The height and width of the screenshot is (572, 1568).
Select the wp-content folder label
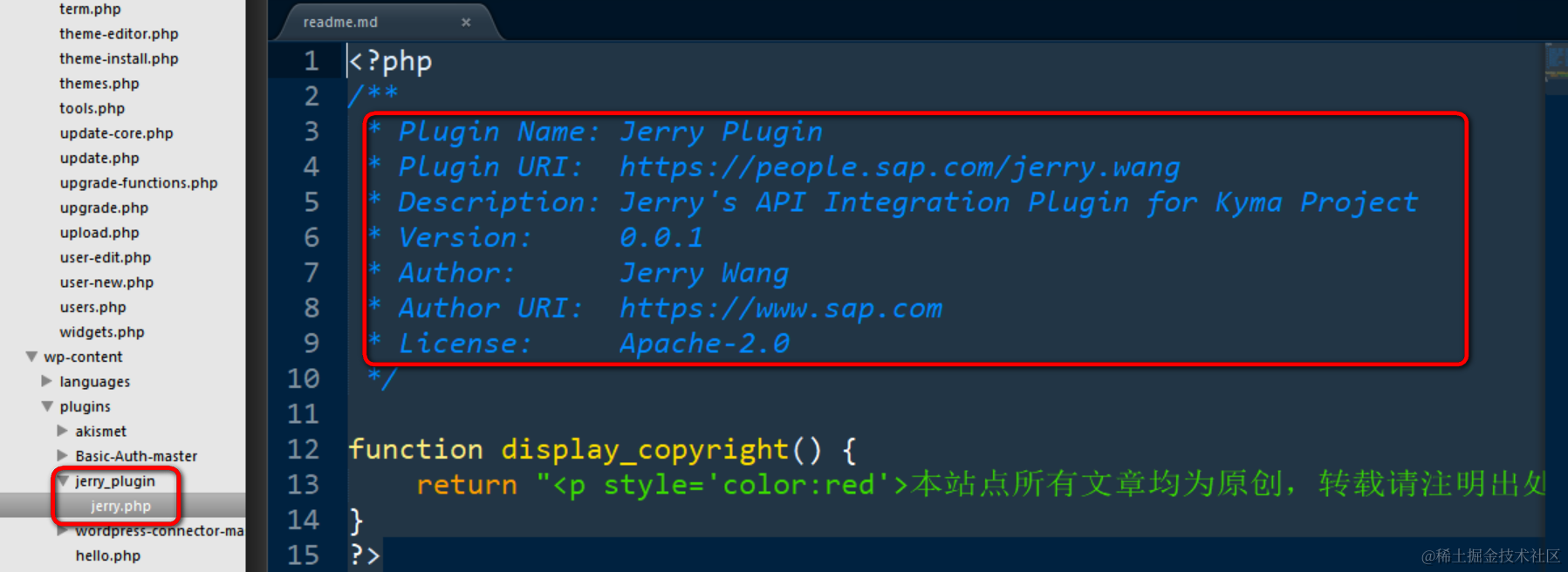[83, 357]
